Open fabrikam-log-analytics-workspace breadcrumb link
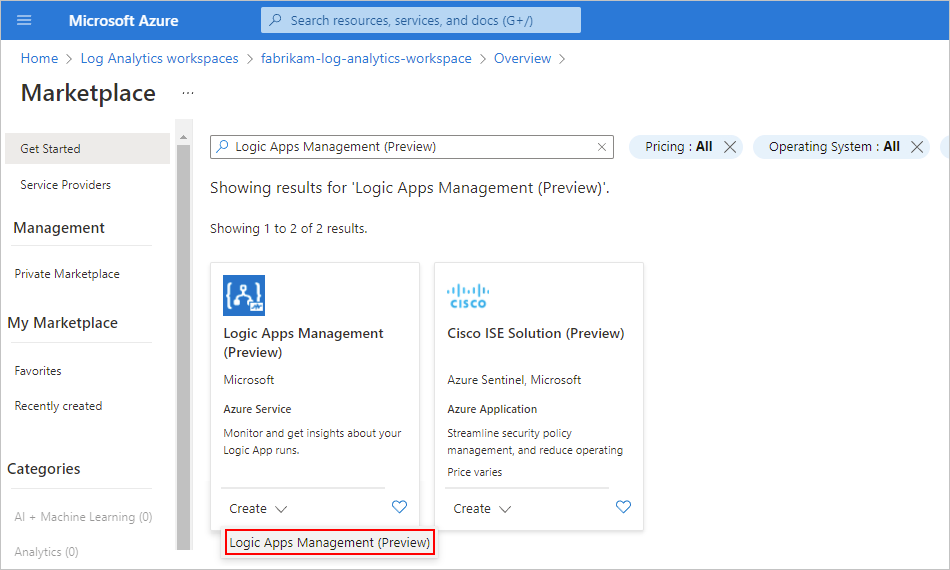The width and height of the screenshot is (950, 570). tap(366, 59)
